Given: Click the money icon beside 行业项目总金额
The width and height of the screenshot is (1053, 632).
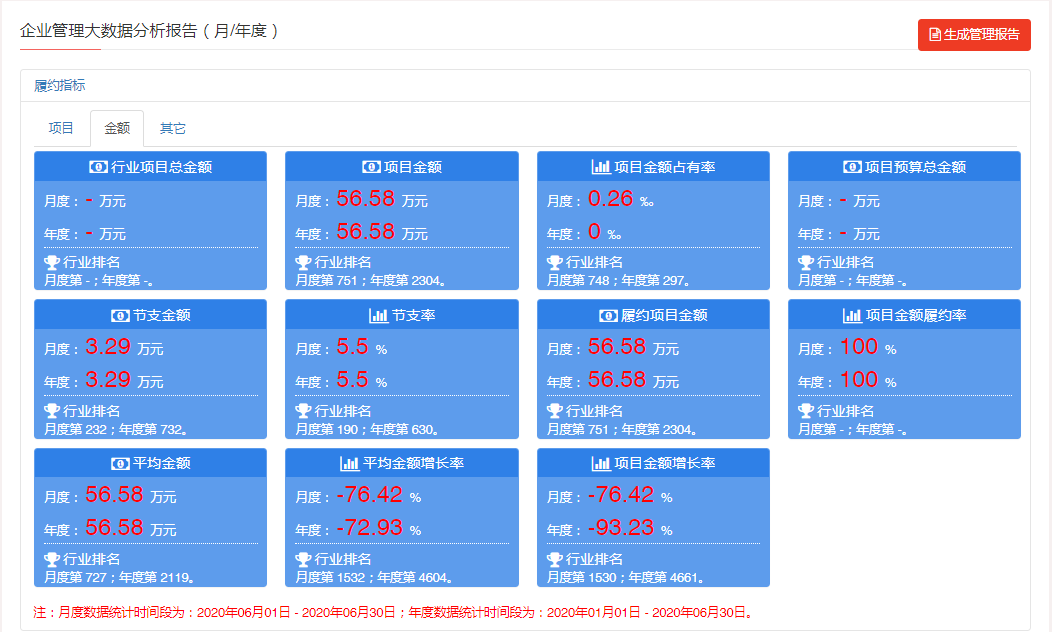Looking at the screenshot, I should pos(99,167).
